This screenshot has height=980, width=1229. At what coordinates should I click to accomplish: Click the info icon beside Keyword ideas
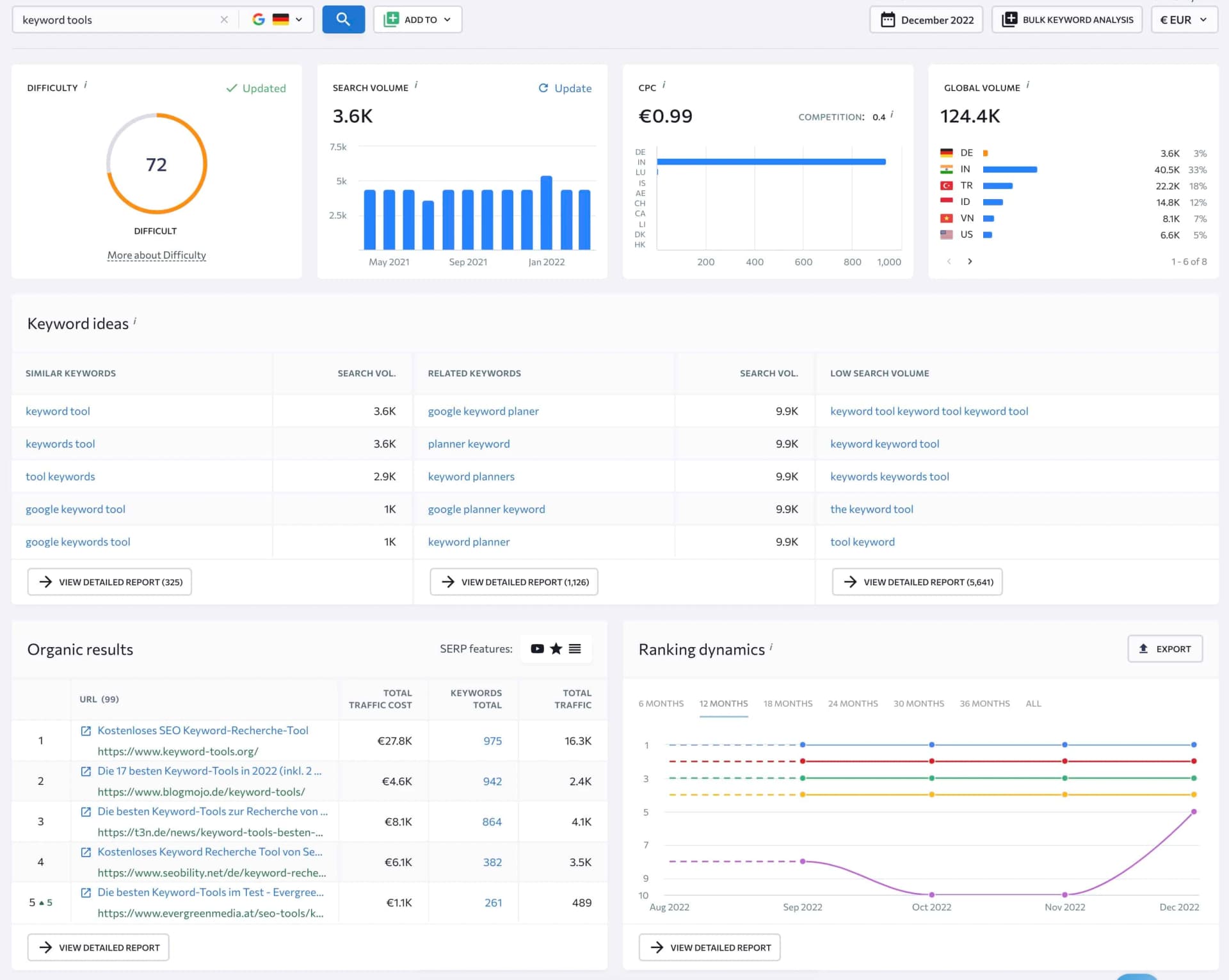[x=134, y=321]
